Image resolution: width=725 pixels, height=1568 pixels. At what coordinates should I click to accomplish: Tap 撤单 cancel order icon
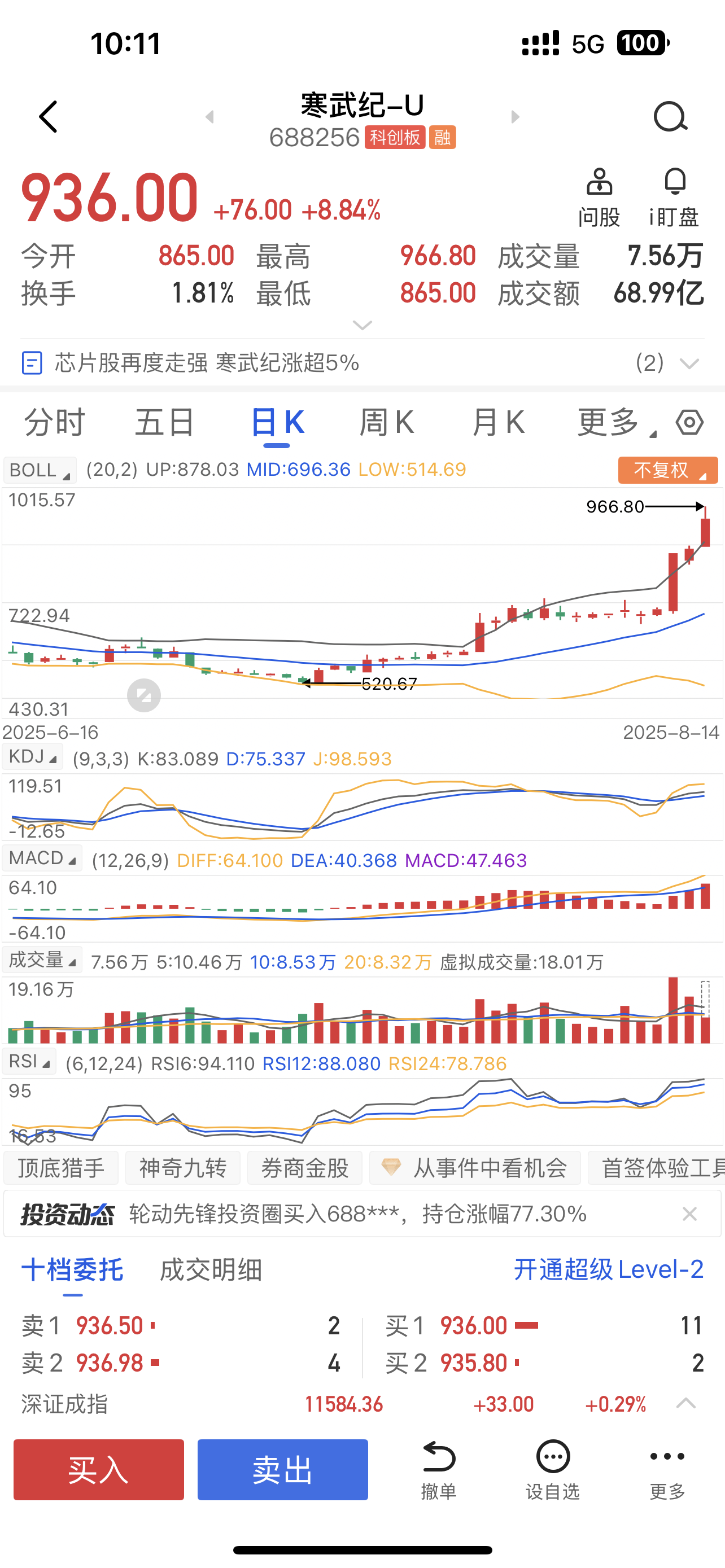pyautogui.click(x=438, y=1469)
